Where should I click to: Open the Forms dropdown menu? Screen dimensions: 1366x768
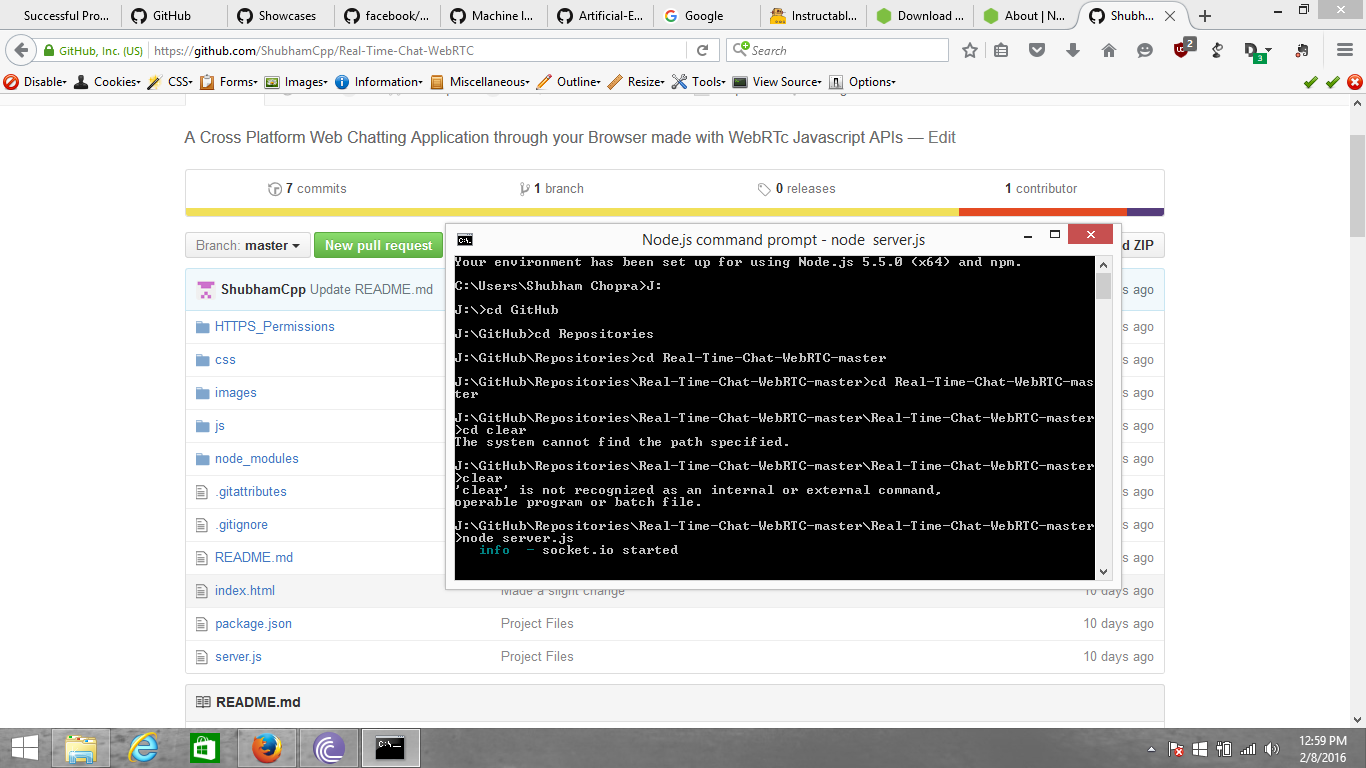[x=229, y=82]
